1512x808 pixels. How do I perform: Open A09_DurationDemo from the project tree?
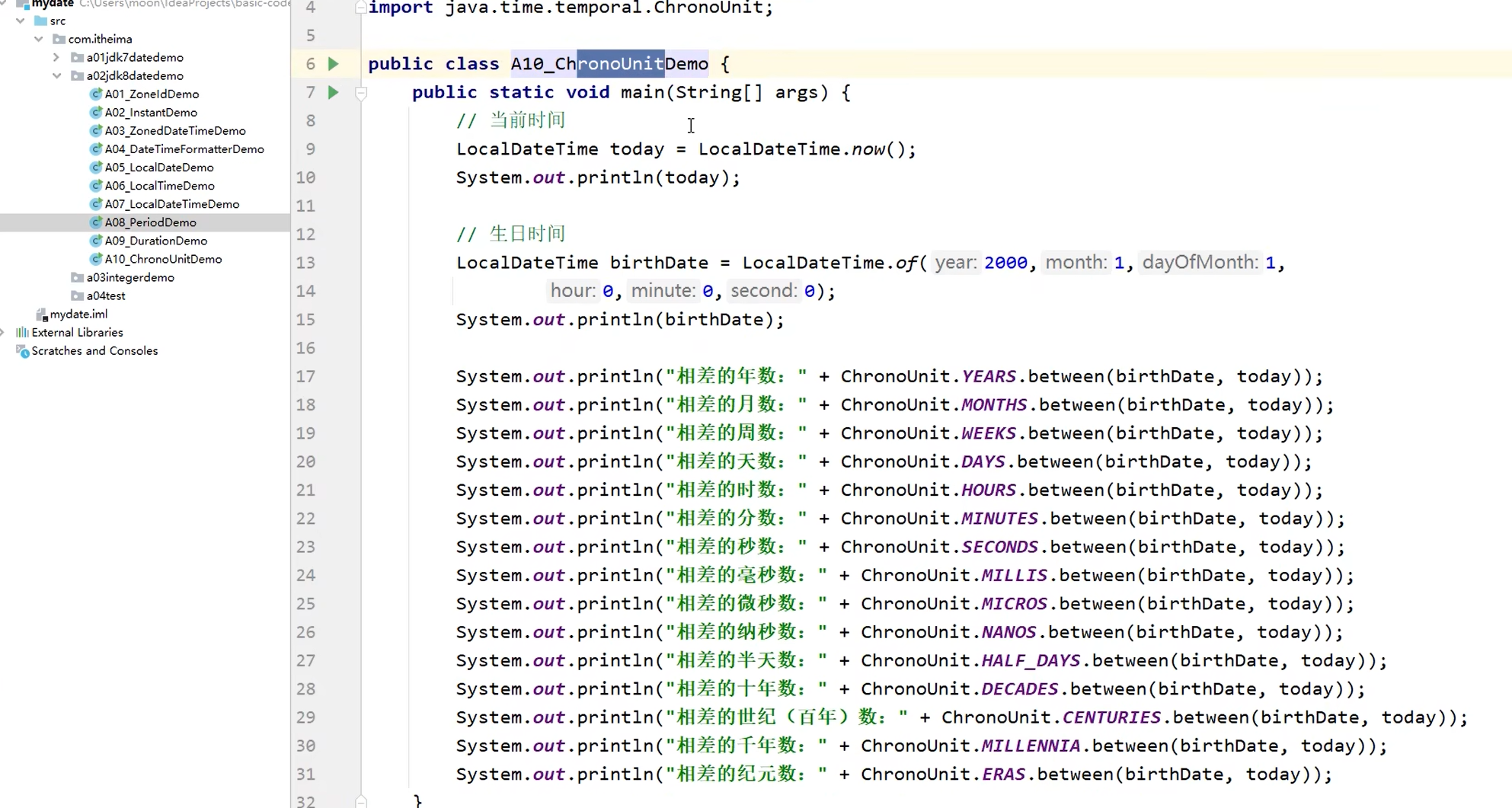click(x=155, y=240)
